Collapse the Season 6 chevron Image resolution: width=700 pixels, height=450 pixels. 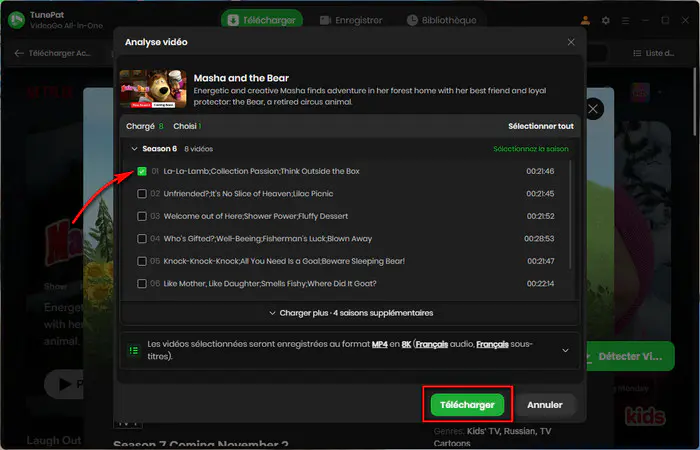(134, 149)
